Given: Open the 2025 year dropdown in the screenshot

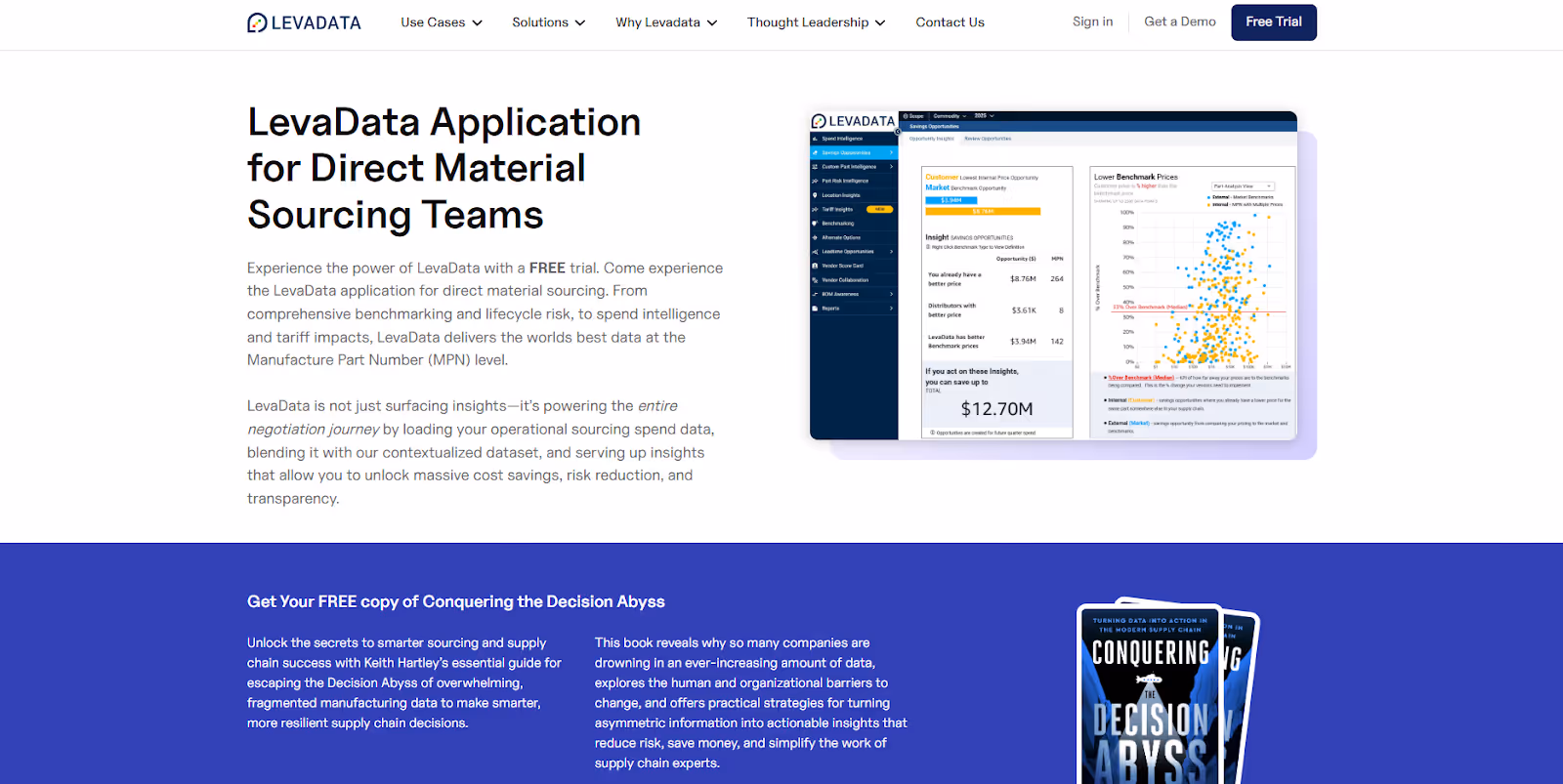Looking at the screenshot, I should click(984, 116).
